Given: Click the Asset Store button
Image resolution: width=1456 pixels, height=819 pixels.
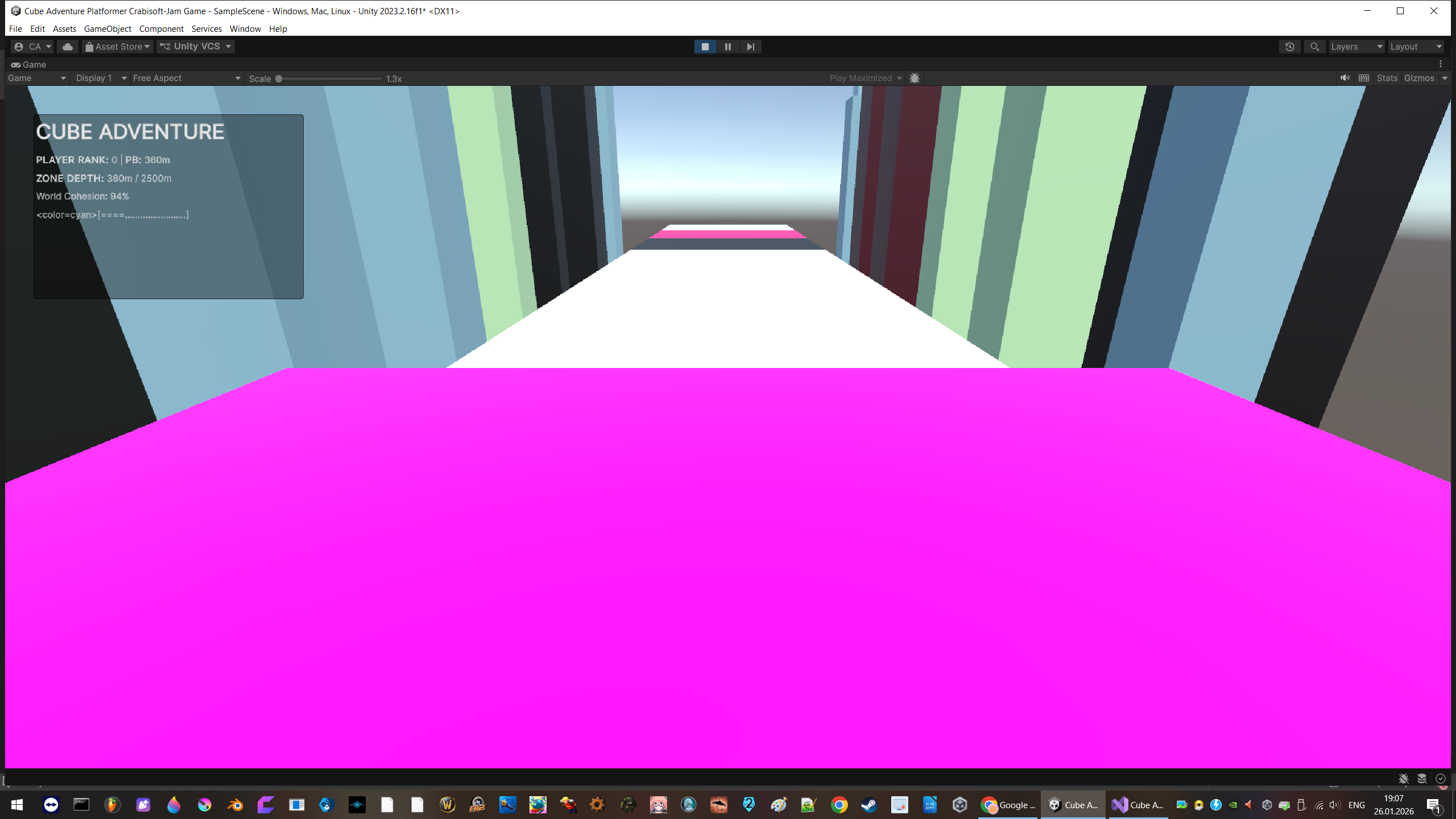Looking at the screenshot, I should coord(118,47).
